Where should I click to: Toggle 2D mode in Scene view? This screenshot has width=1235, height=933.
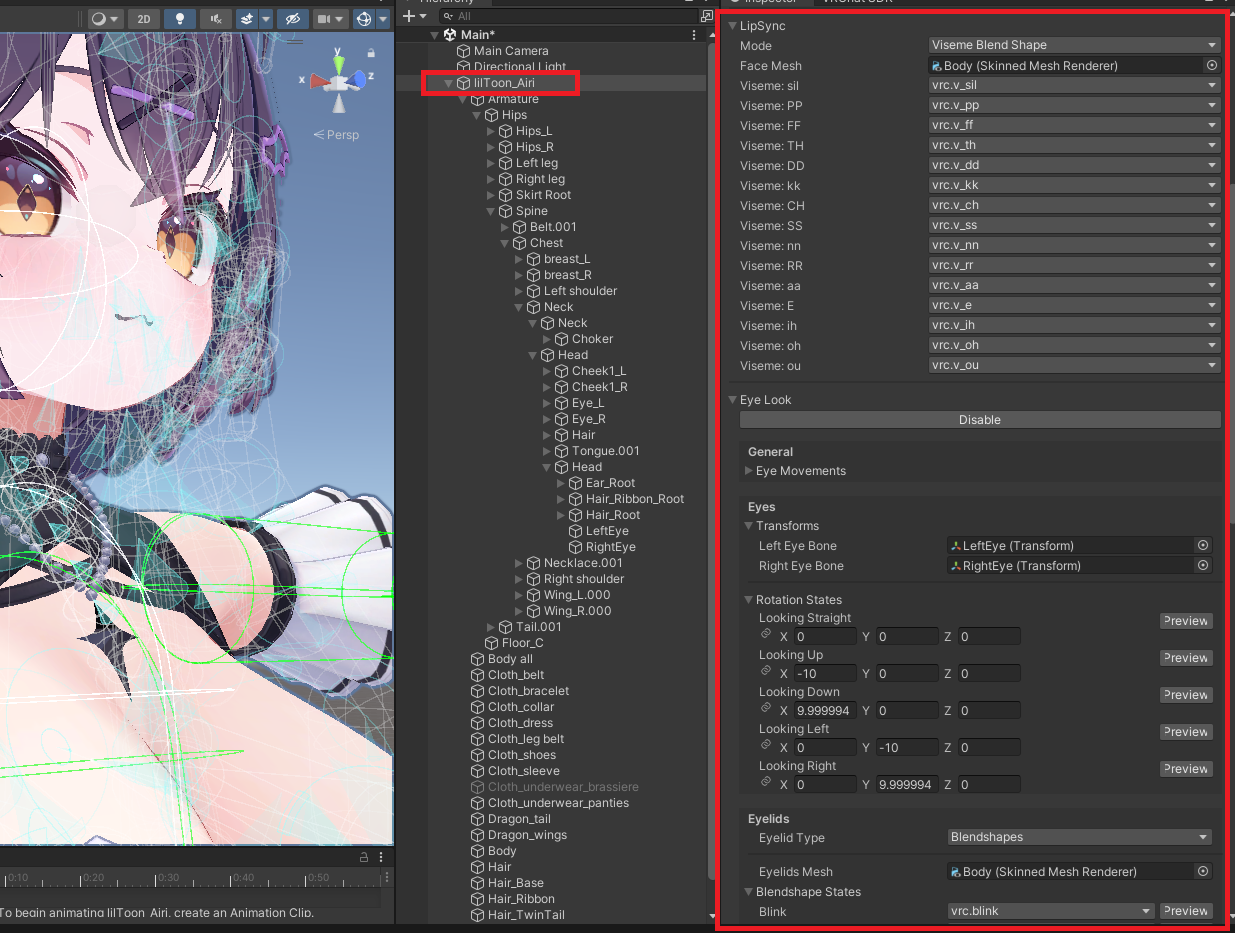click(x=144, y=18)
